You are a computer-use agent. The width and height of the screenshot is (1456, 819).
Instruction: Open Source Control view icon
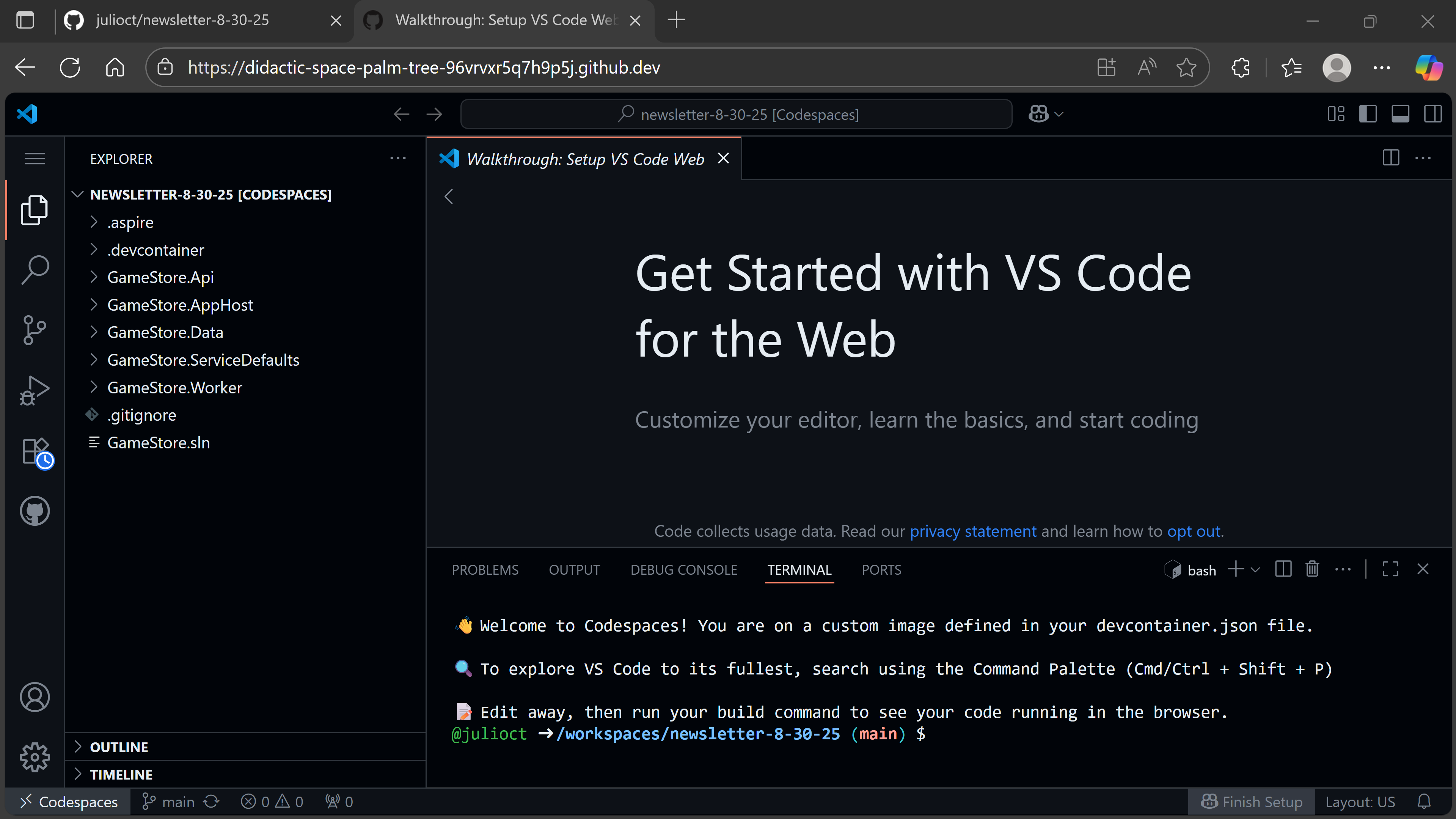(35, 330)
